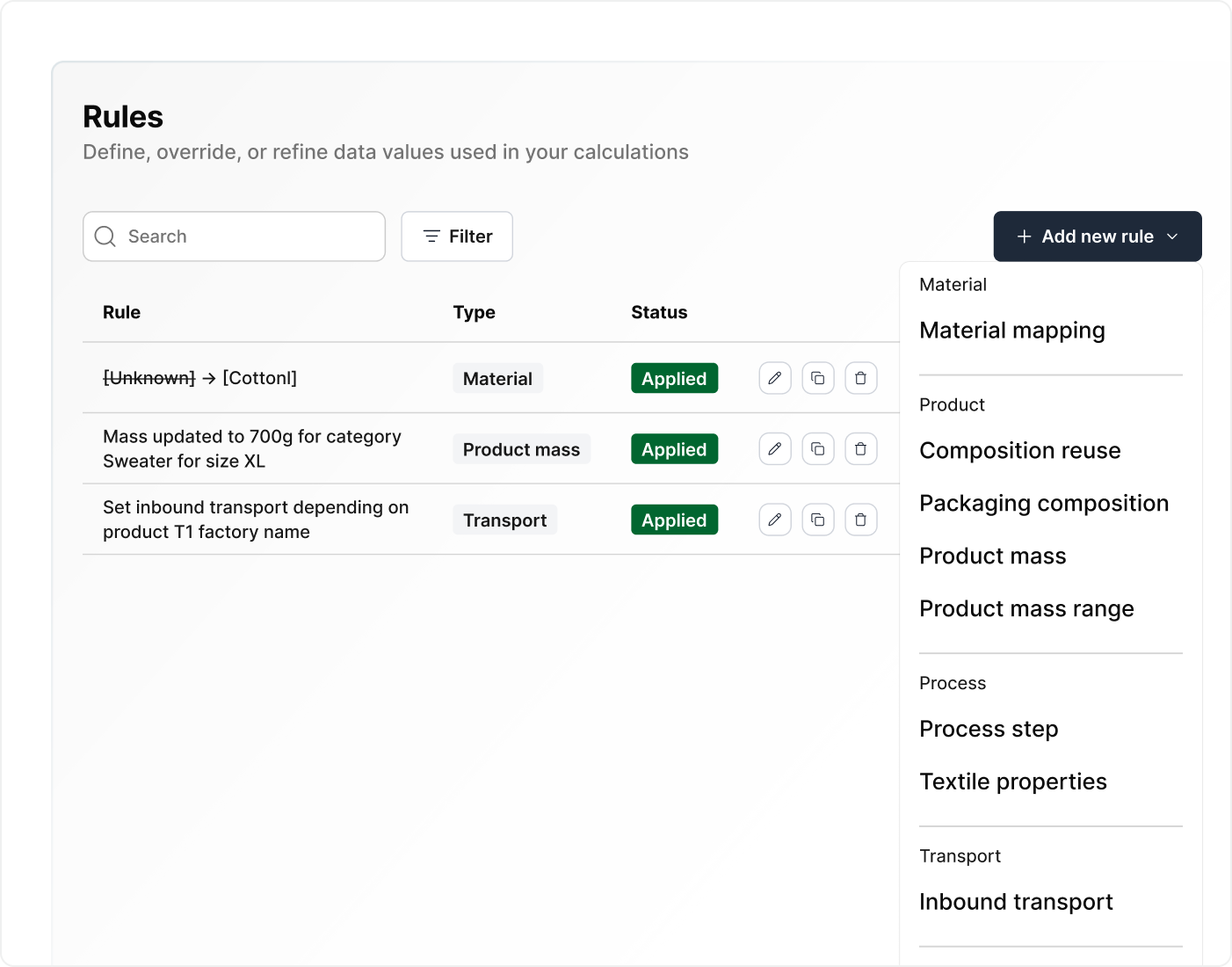The width and height of the screenshot is (1232, 967).
Task: Delete the Sweater product mass rule
Action: click(860, 449)
